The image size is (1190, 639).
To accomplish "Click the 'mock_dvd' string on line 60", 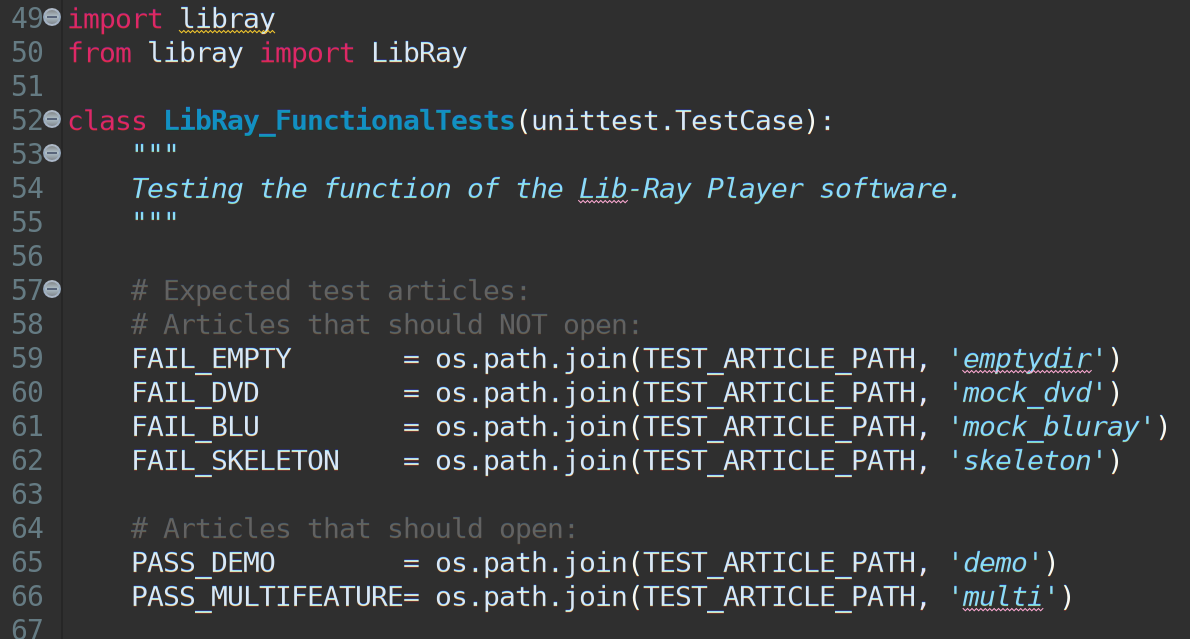I will [x=1026, y=392].
